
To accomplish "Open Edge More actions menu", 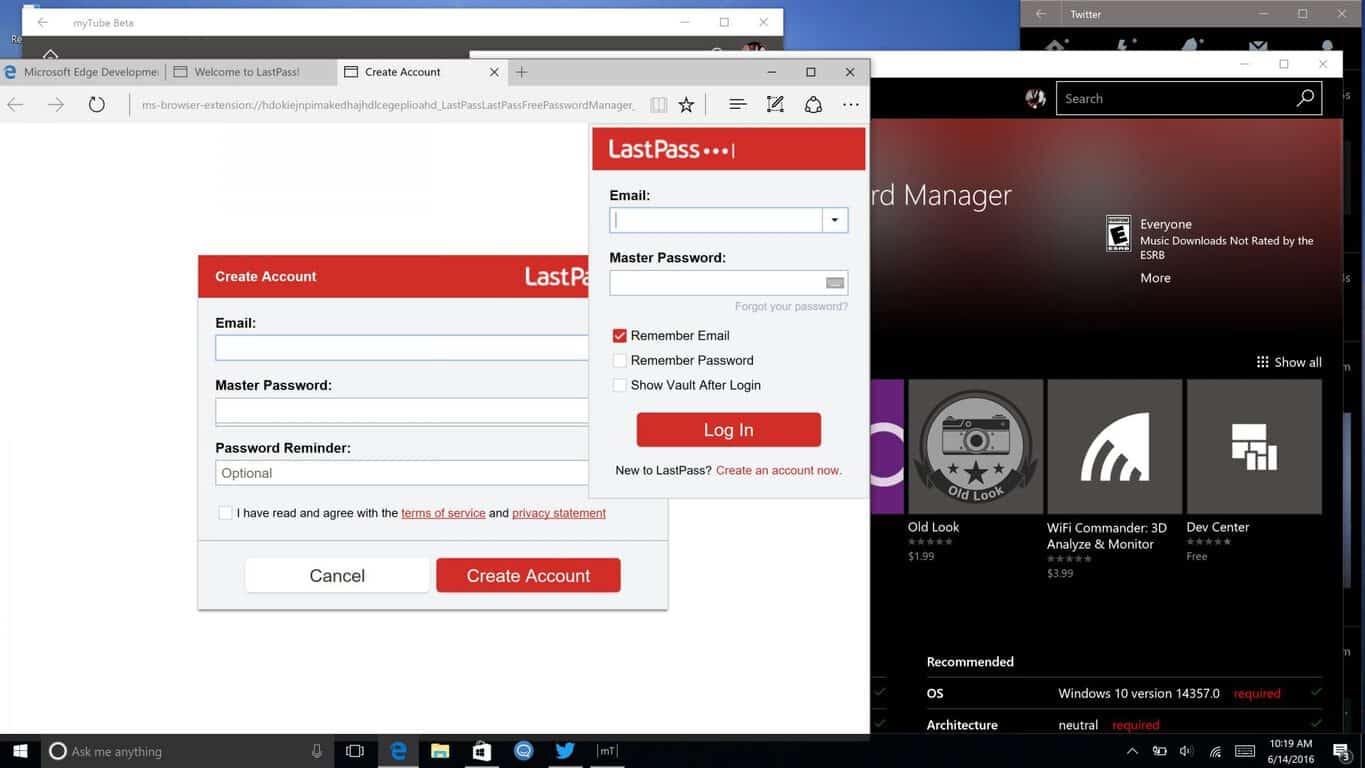I will tap(851, 104).
